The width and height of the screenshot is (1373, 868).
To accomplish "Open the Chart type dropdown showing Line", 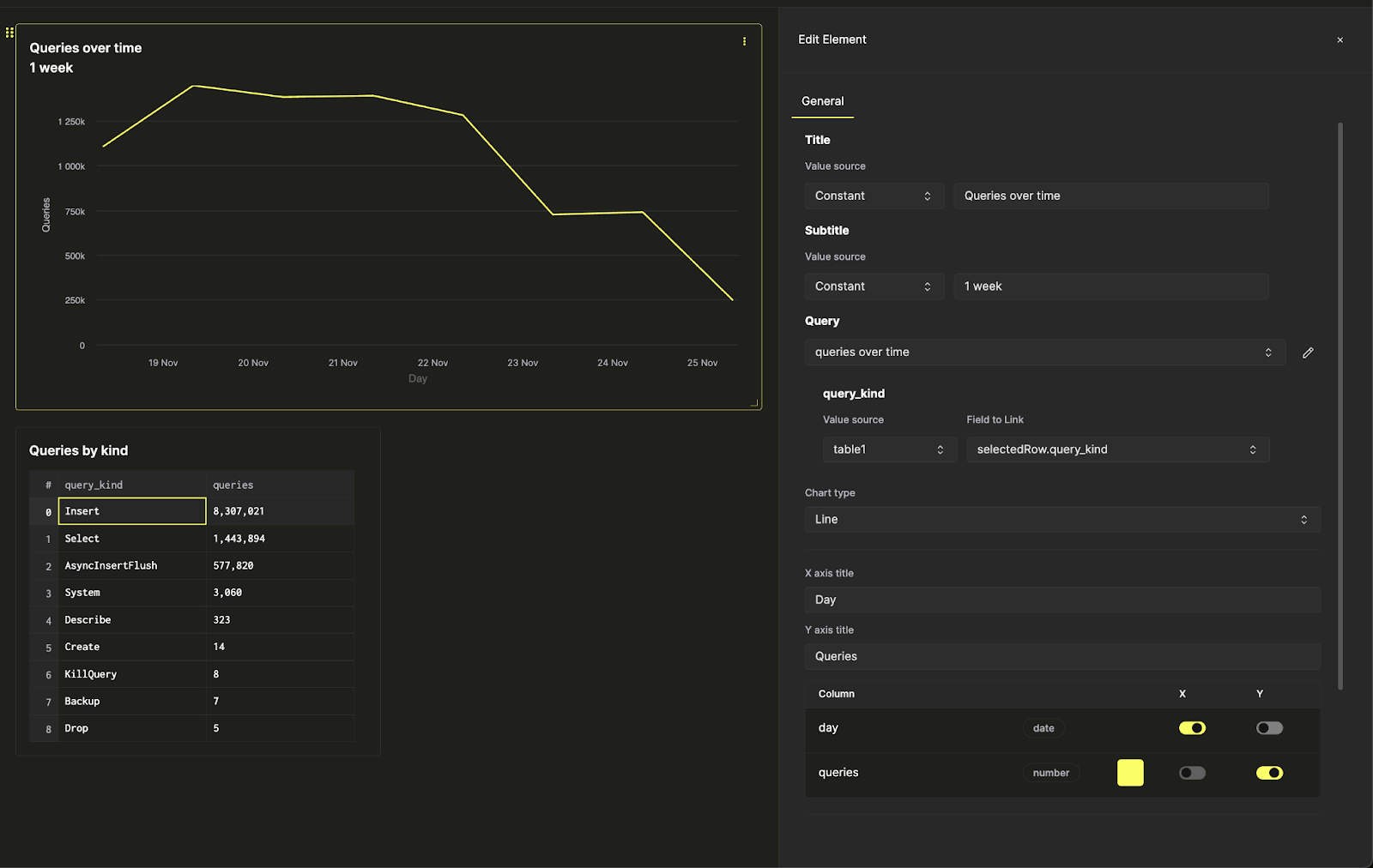I will 1062,519.
